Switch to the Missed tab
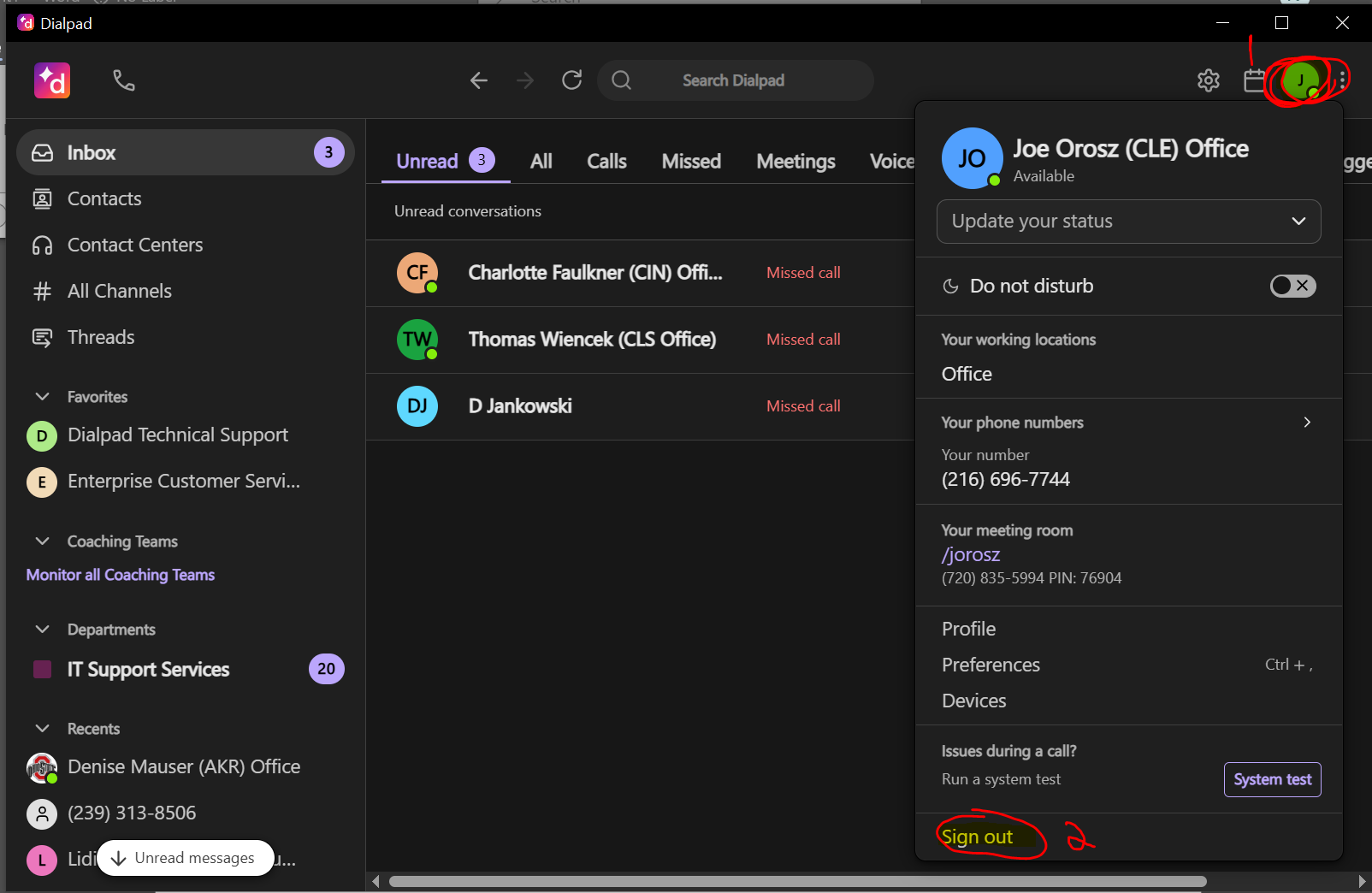The image size is (1372, 893). (x=691, y=161)
